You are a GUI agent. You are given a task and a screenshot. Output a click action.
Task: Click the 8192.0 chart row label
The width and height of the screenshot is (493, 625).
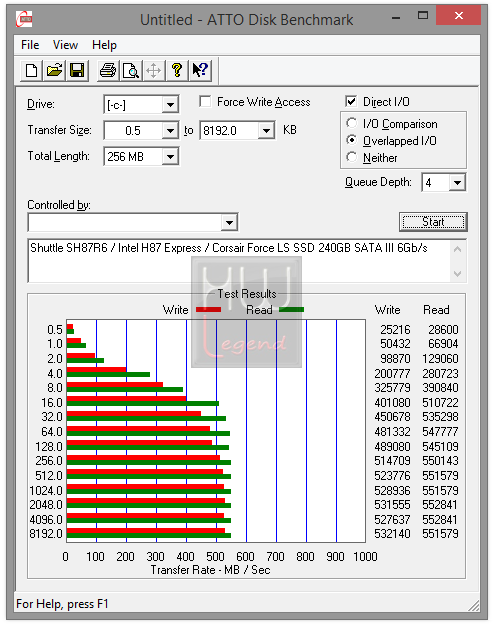(x=46, y=533)
